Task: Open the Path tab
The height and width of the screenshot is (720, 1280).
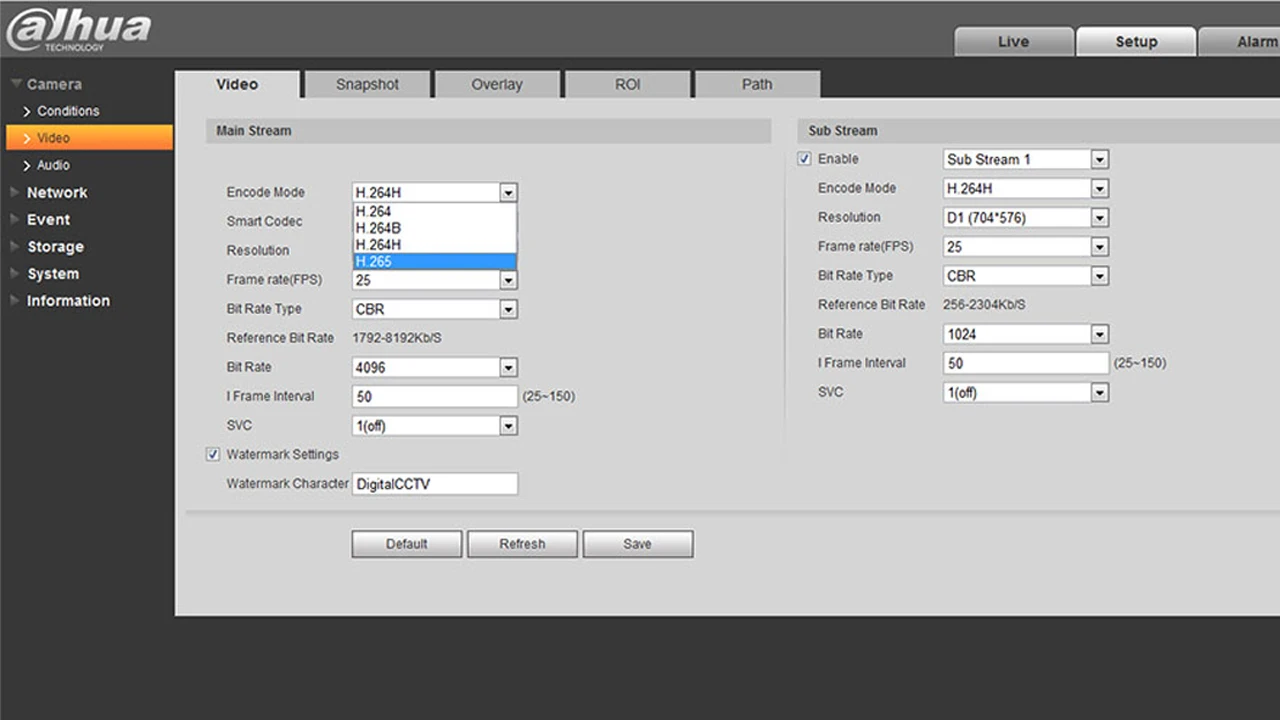Action: (x=757, y=84)
